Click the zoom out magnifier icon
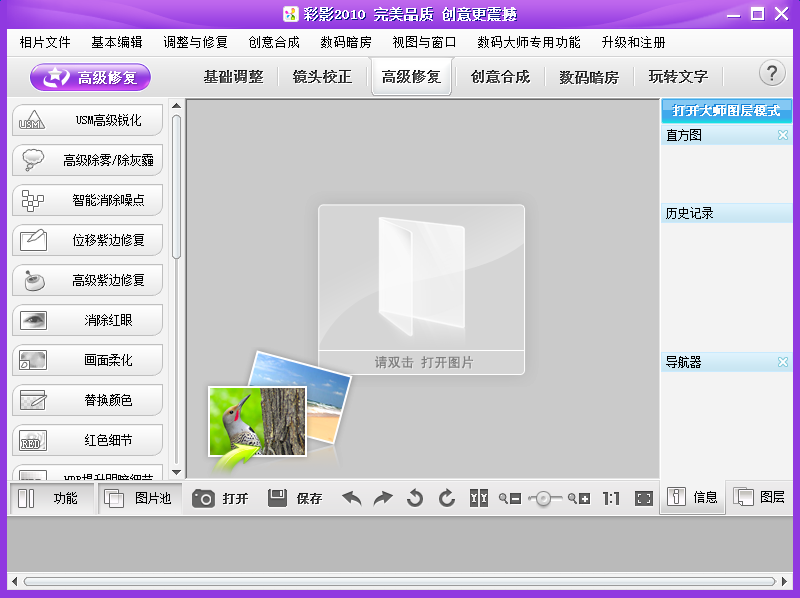The height and width of the screenshot is (598, 800). (510, 498)
